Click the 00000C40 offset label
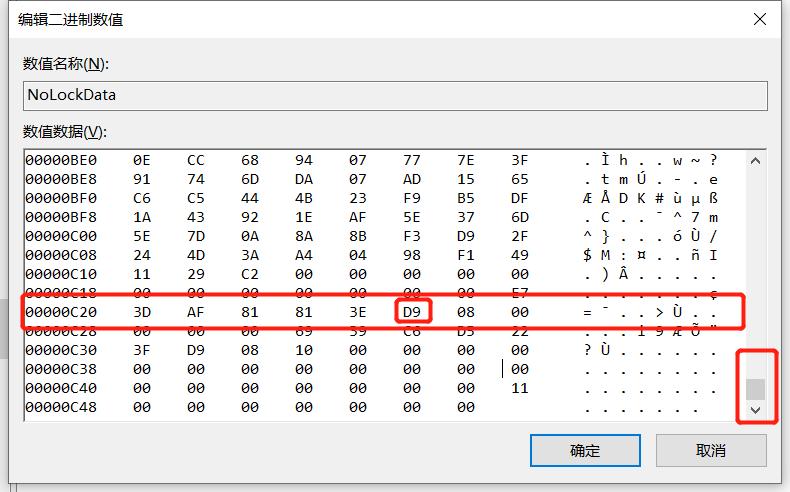The width and height of the screenshot is (790, 492). 61,388
